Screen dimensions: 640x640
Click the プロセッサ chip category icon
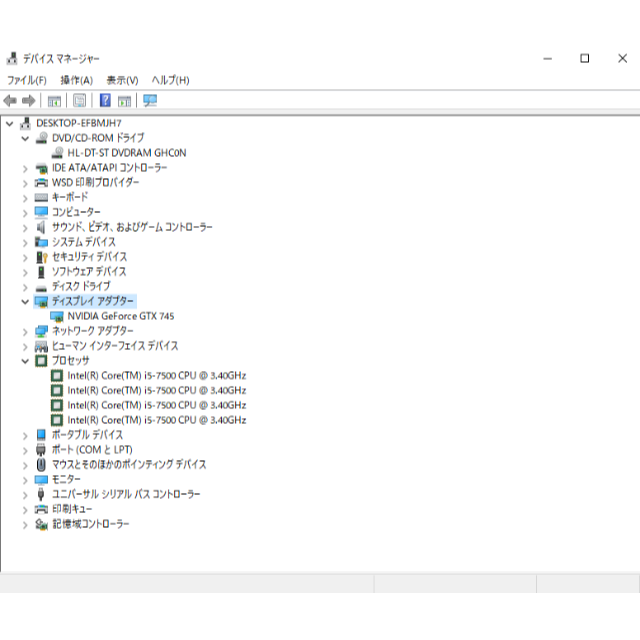41,361
